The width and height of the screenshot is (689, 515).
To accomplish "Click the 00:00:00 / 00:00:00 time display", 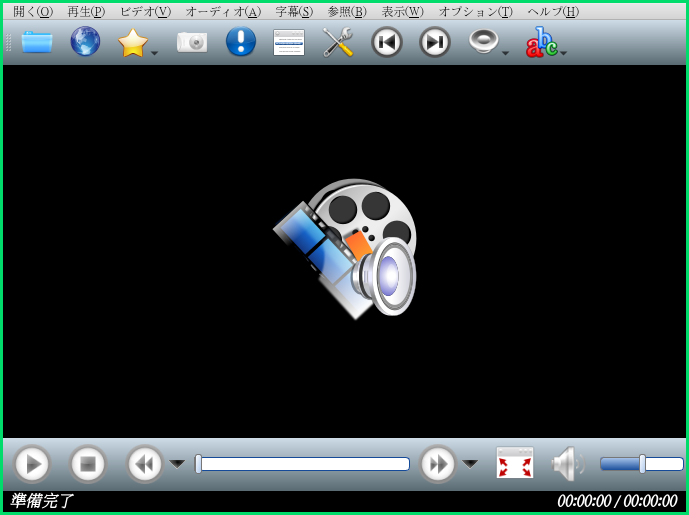I will [617, 501].
